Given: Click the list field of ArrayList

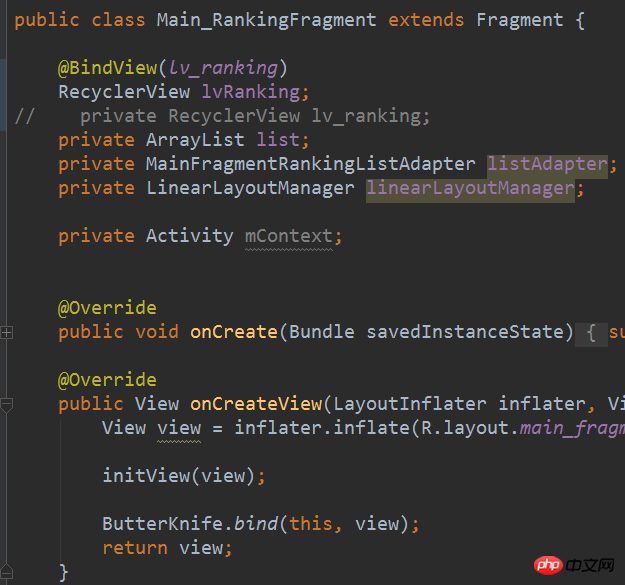Looking at the screenshot, I should (x=277, y=140).
